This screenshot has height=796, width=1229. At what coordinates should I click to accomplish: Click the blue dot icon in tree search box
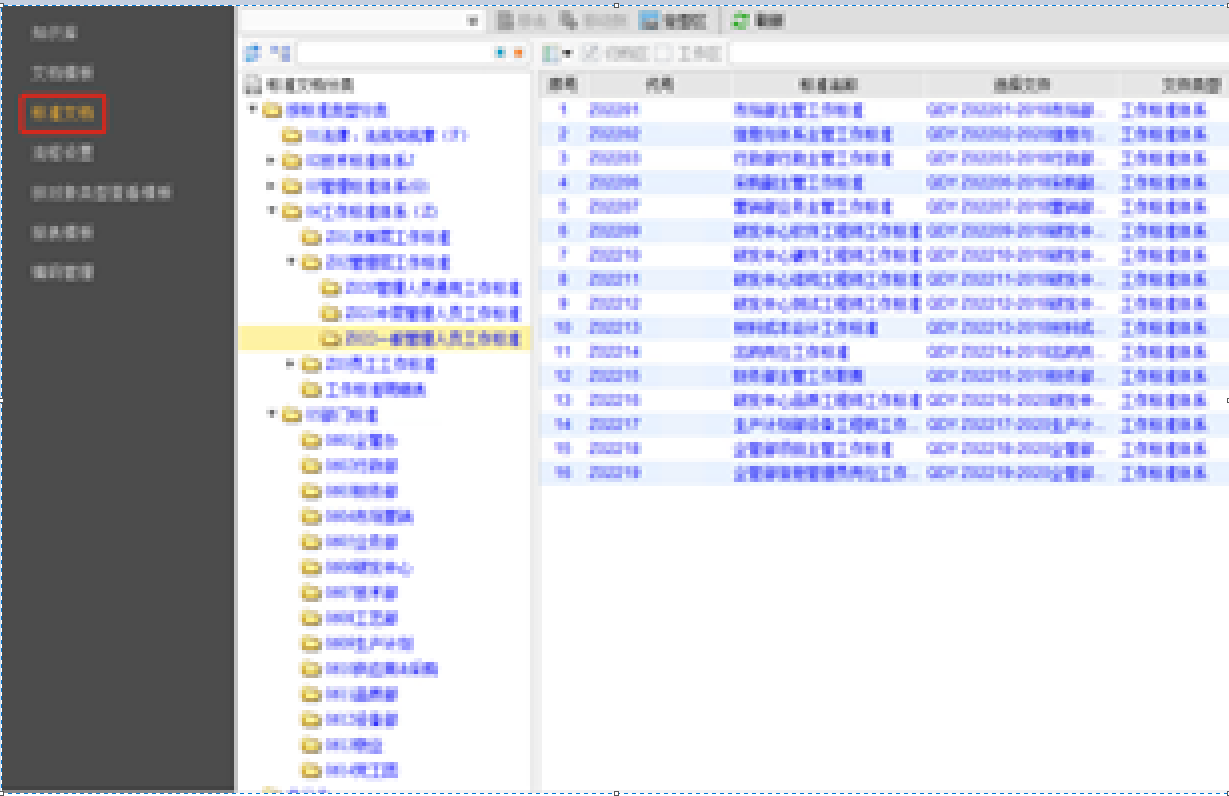501,53
